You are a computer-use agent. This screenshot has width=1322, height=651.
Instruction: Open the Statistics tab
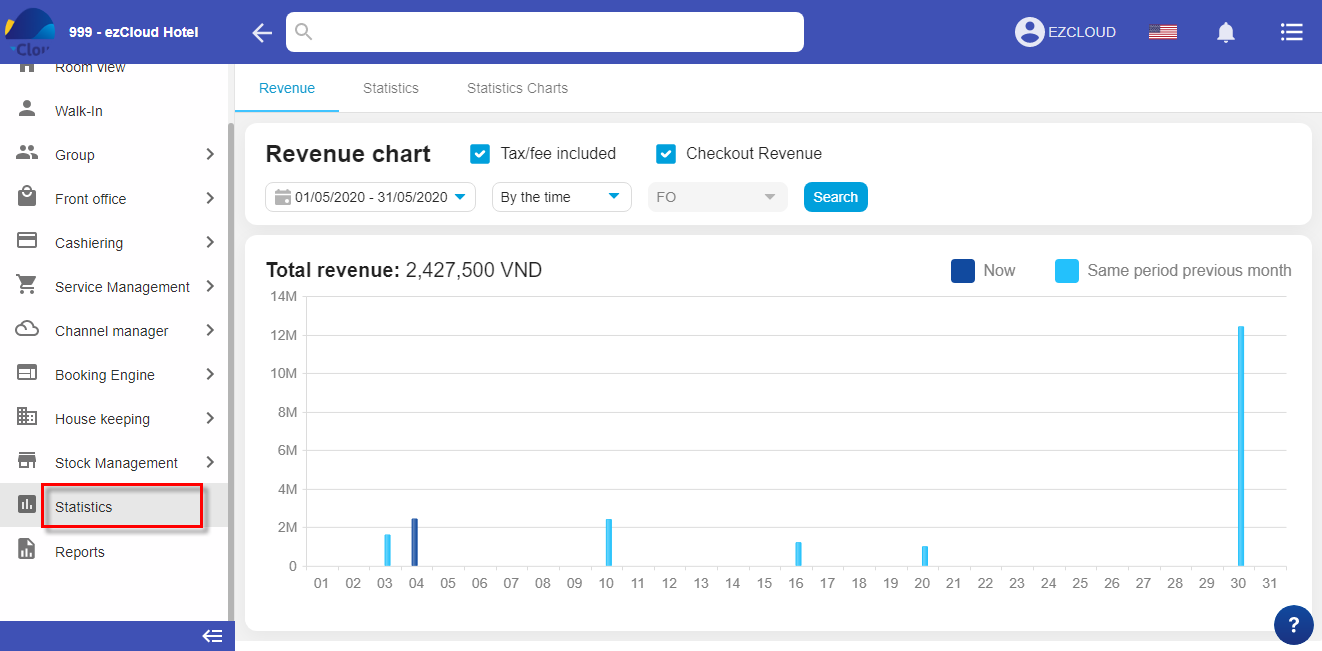point(390,88)
